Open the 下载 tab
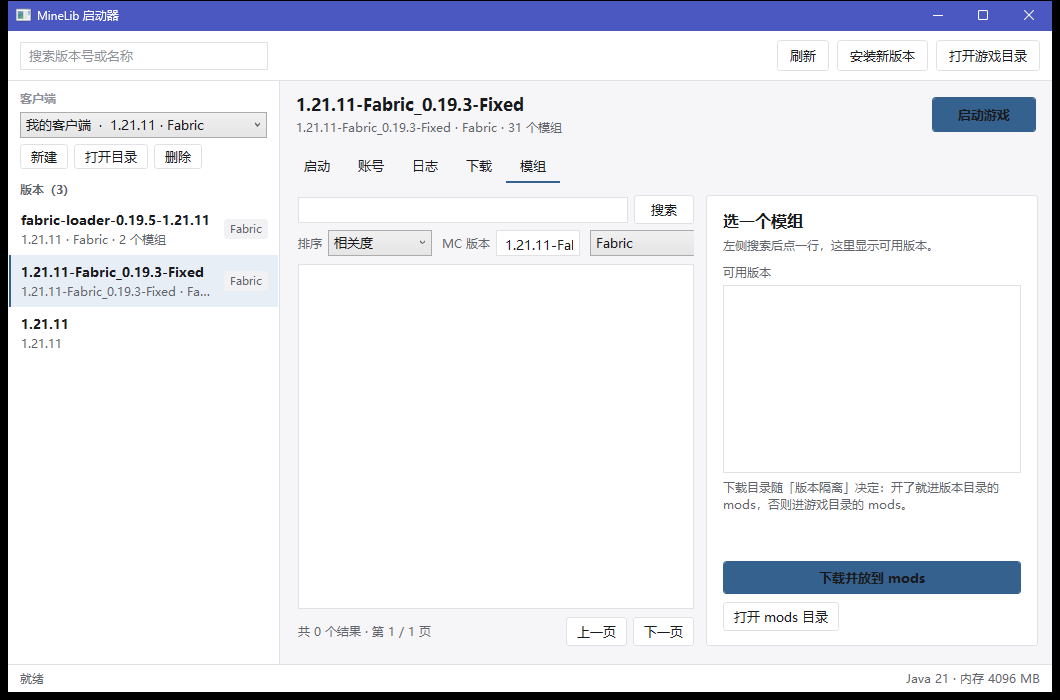This screenshot has width=1060, height=700. [x=479, y=166]
